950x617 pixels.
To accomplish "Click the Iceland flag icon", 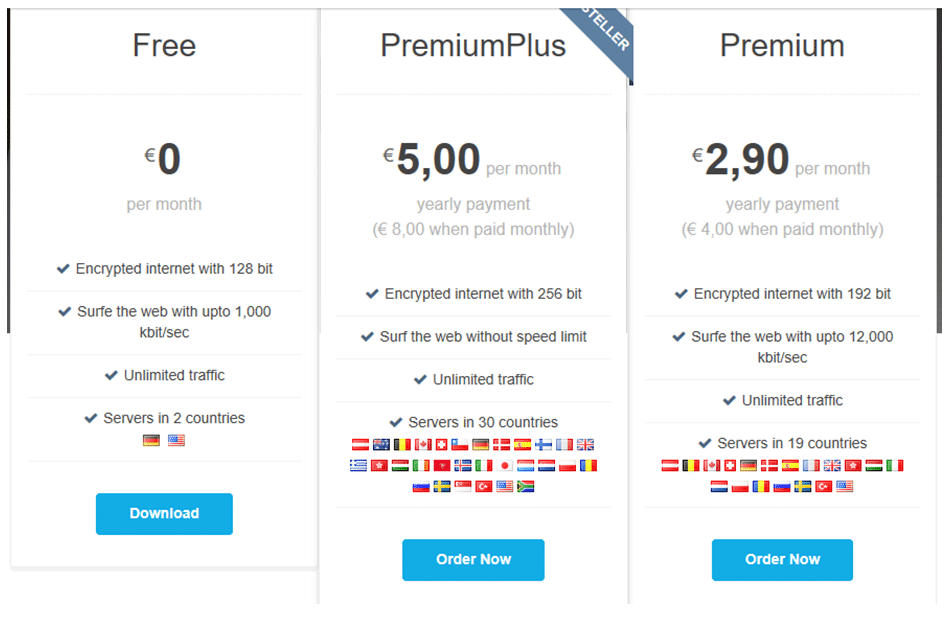I will coord(463,465).
